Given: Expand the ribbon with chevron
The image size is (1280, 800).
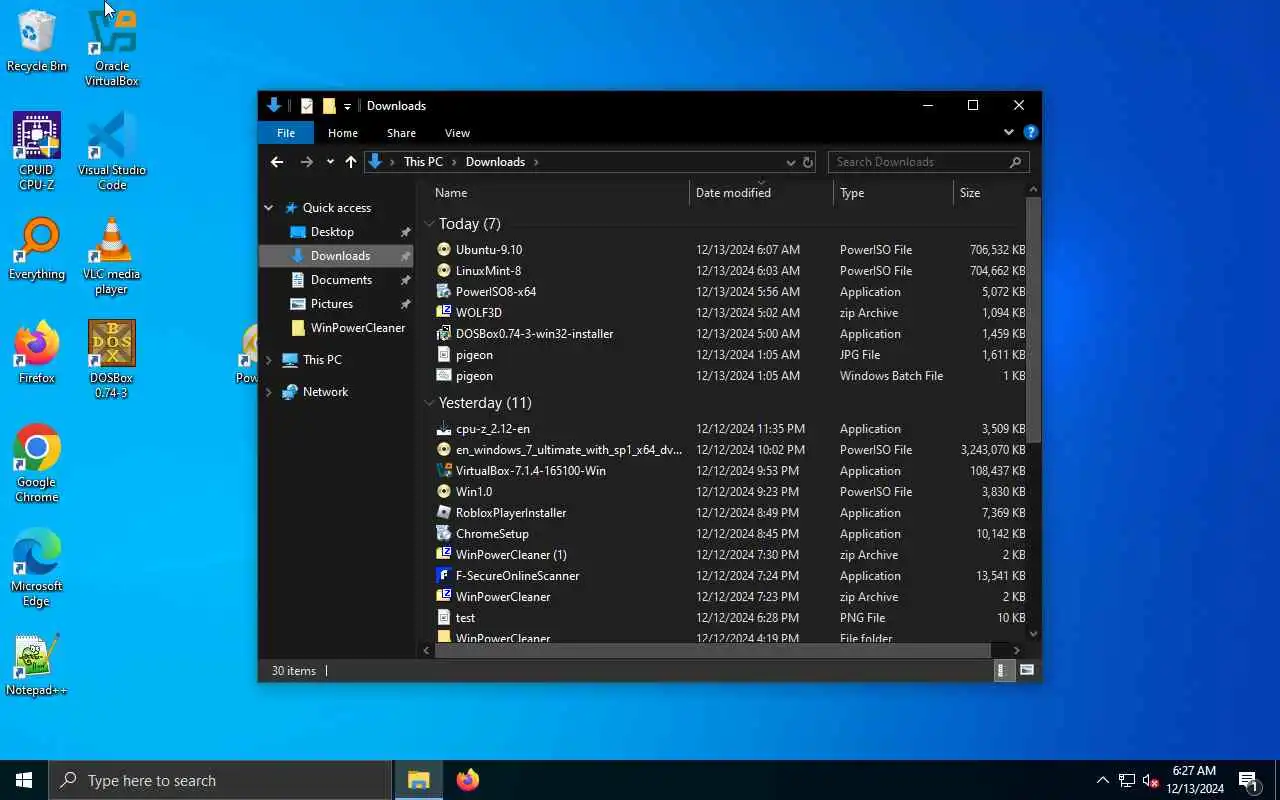Looking at the screenshot, I should pos(1008,132).
